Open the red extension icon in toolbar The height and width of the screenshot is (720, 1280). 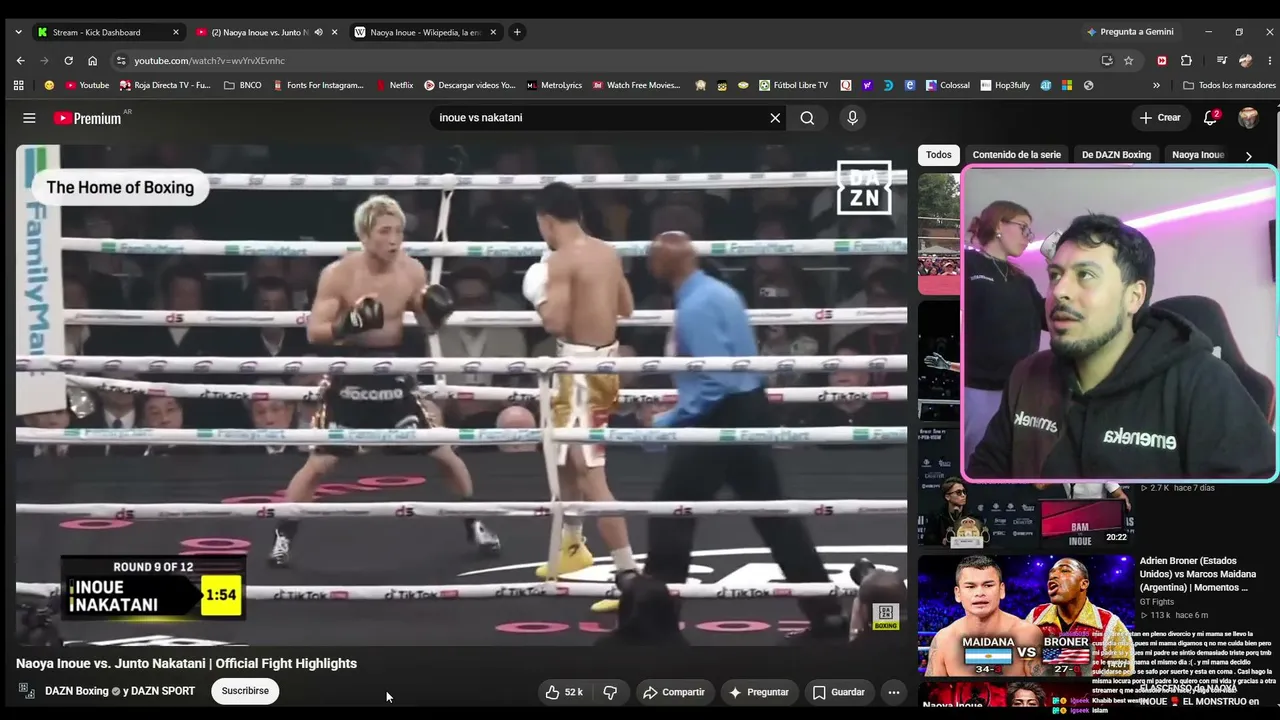click(1161, 60)
